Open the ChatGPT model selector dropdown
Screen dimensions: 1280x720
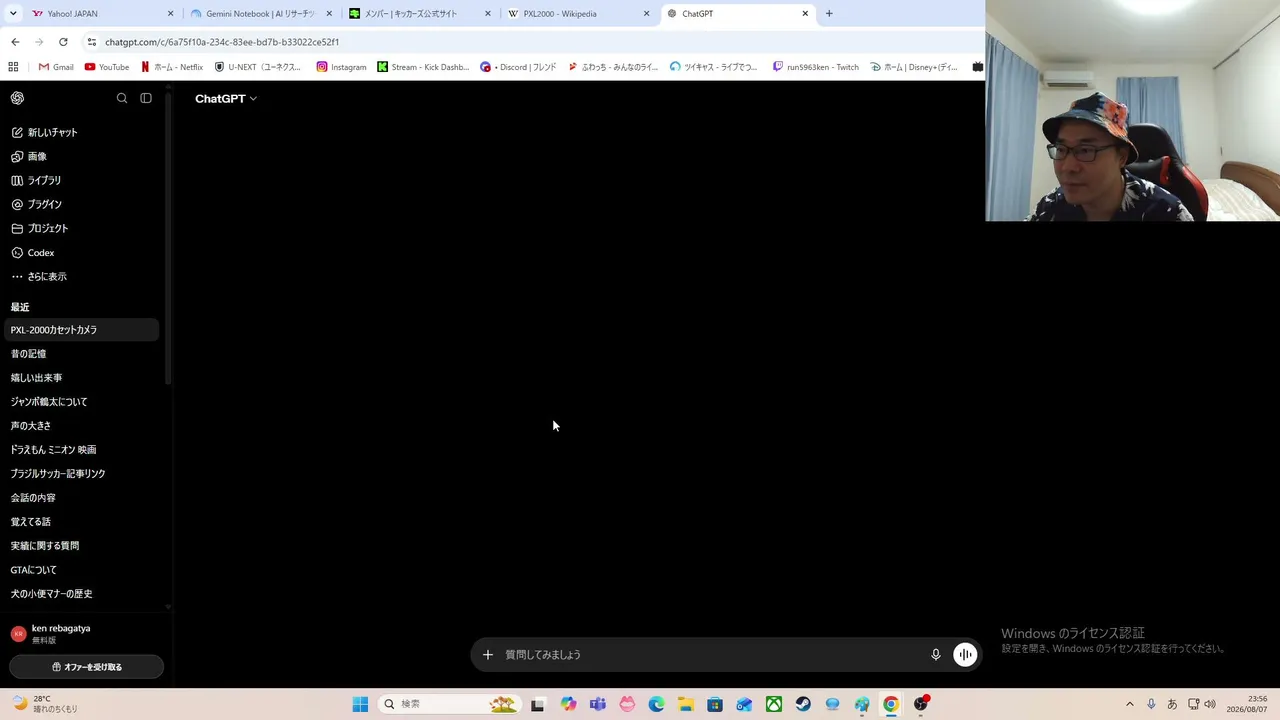tap(226, 98)
